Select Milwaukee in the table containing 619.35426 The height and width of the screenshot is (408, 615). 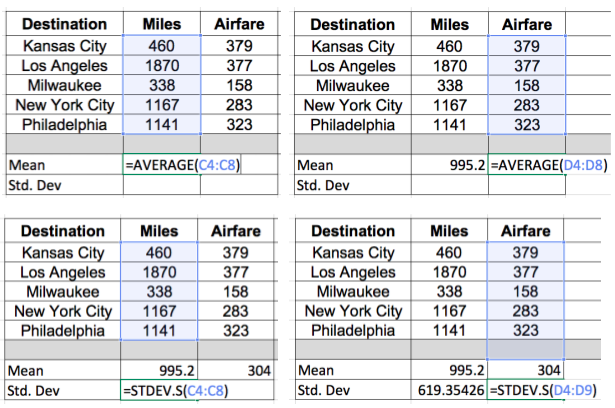tap(353, 291)
